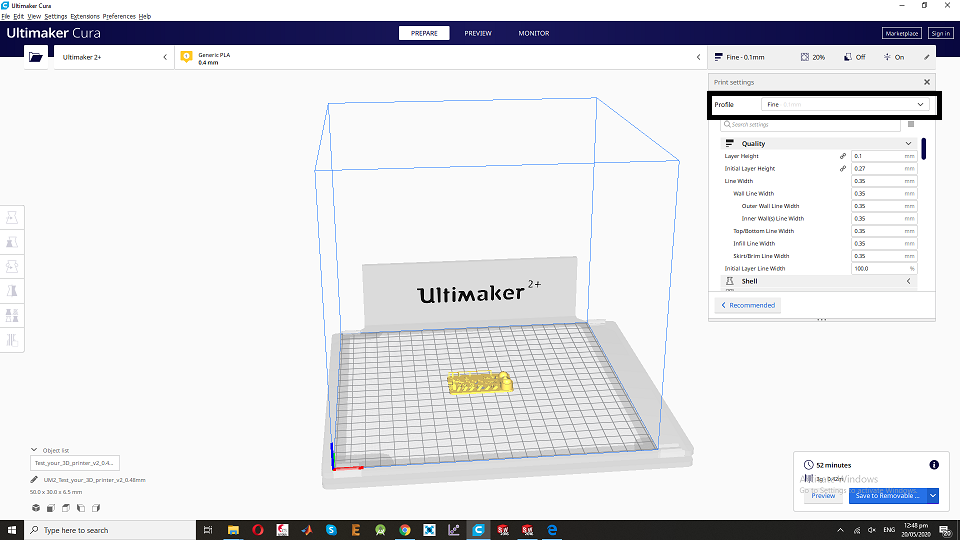Switch to PREVIEW stage
Image resolution: width=960 pixels, height=540 pixels.
click(x=478, y=33)
